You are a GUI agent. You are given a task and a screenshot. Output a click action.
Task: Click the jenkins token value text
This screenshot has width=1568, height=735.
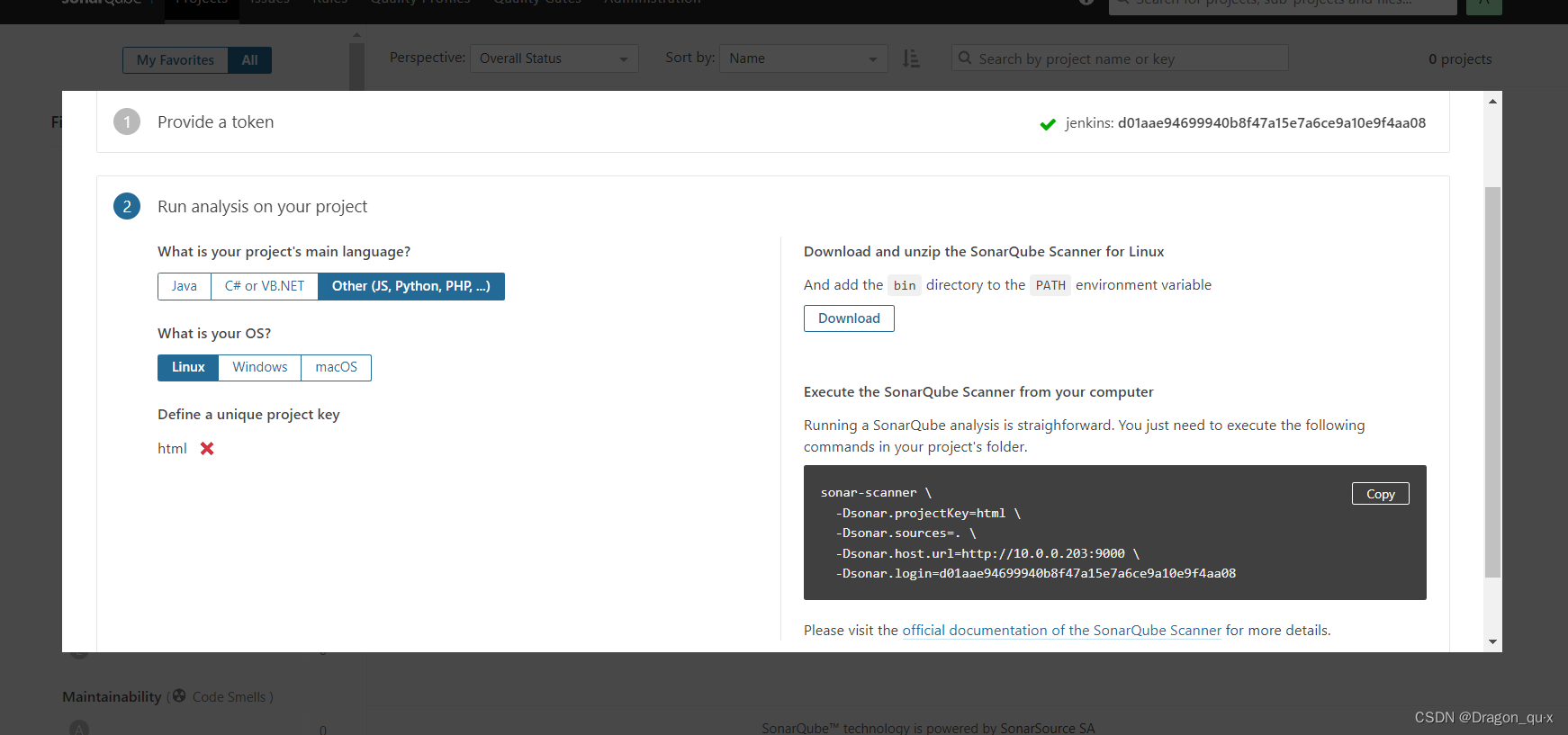1272,123
